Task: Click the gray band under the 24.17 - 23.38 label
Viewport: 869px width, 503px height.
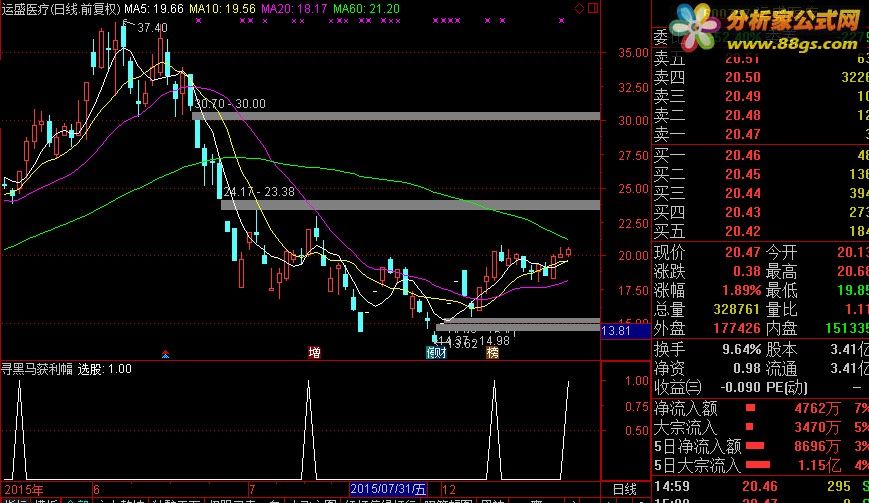Action: 410,205
